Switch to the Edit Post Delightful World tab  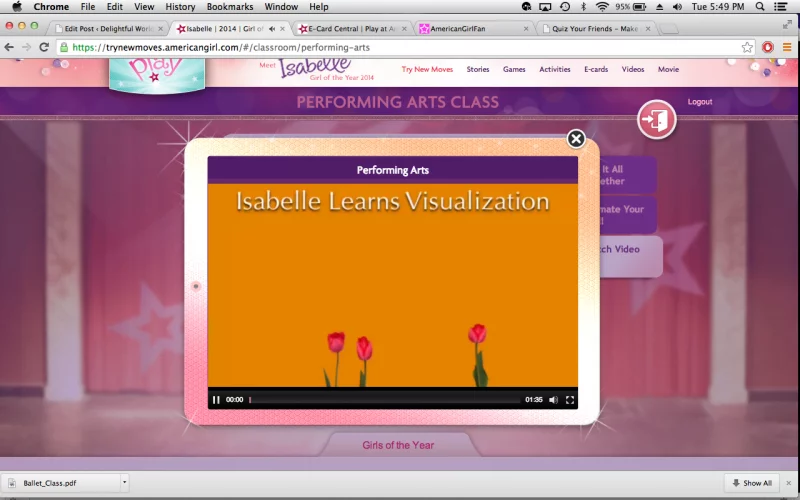click(108, 29)
